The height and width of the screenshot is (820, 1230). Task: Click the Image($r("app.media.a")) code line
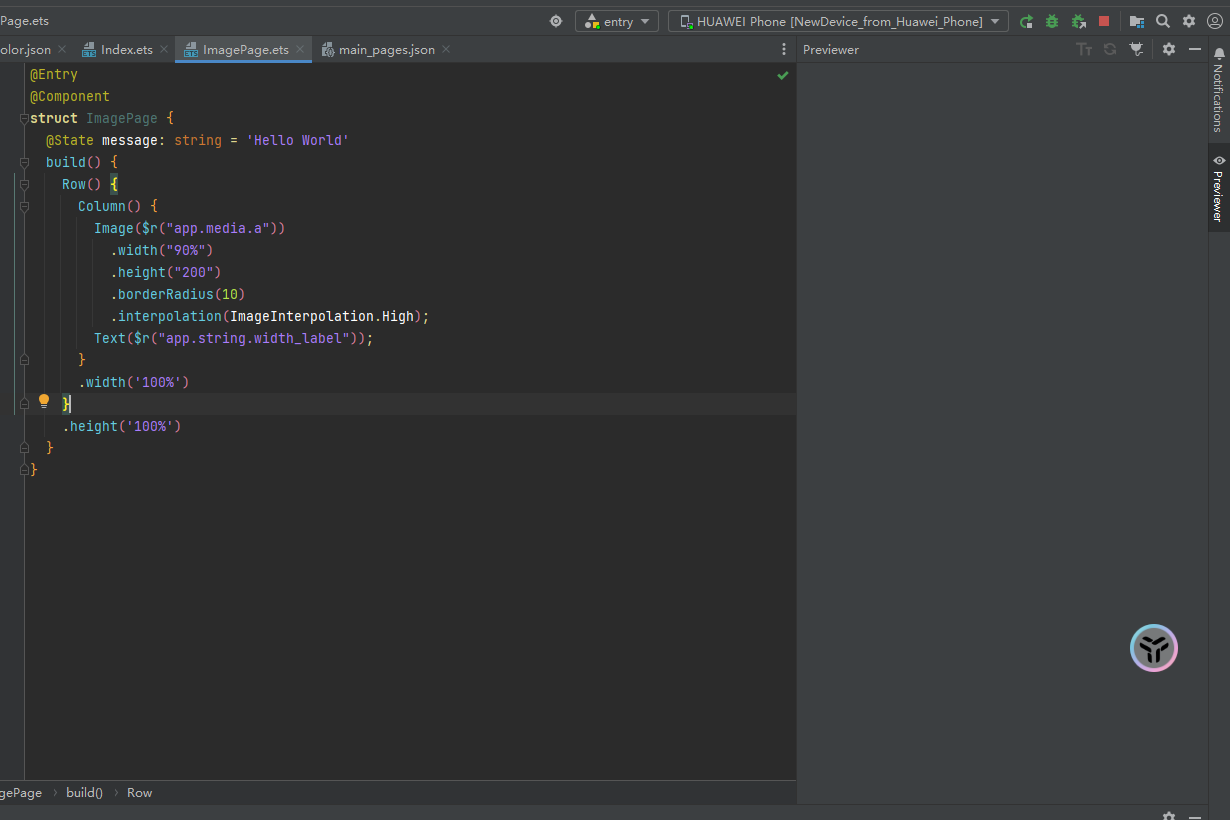pyautogui.click(x=190, y=229)
